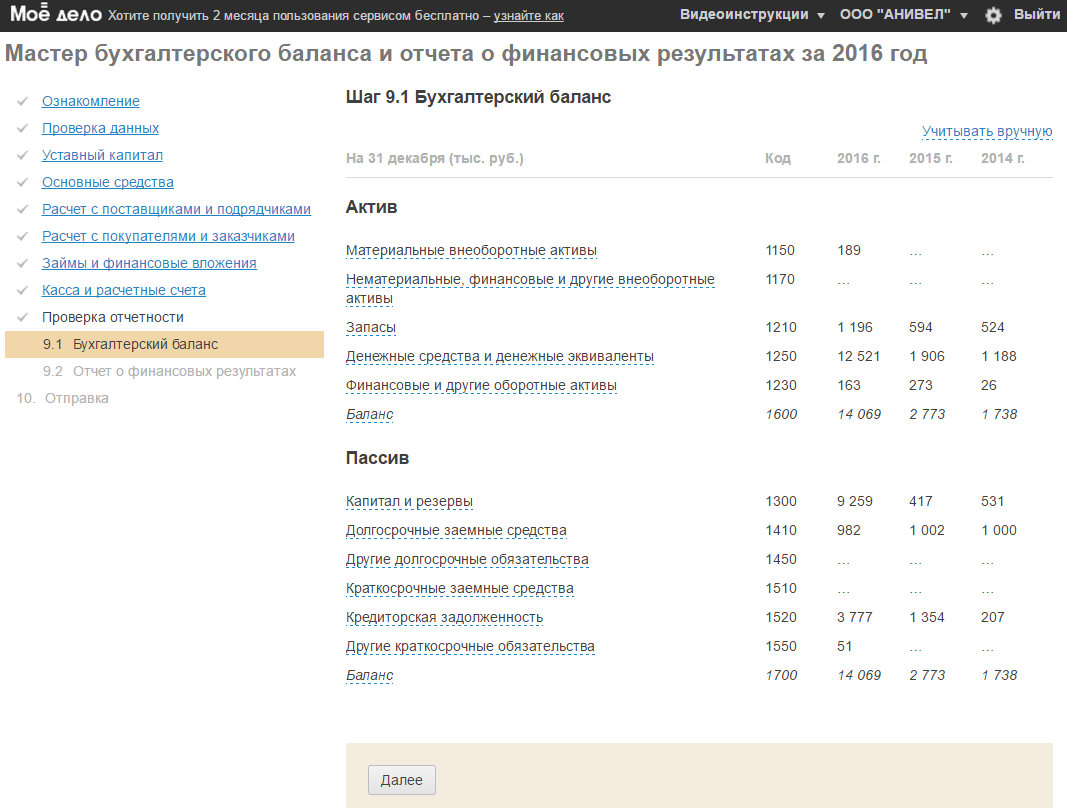Click 2016 value 3 777 for Кредиторская задолженность
The image size is (1067, 808).
click(855, 617)
